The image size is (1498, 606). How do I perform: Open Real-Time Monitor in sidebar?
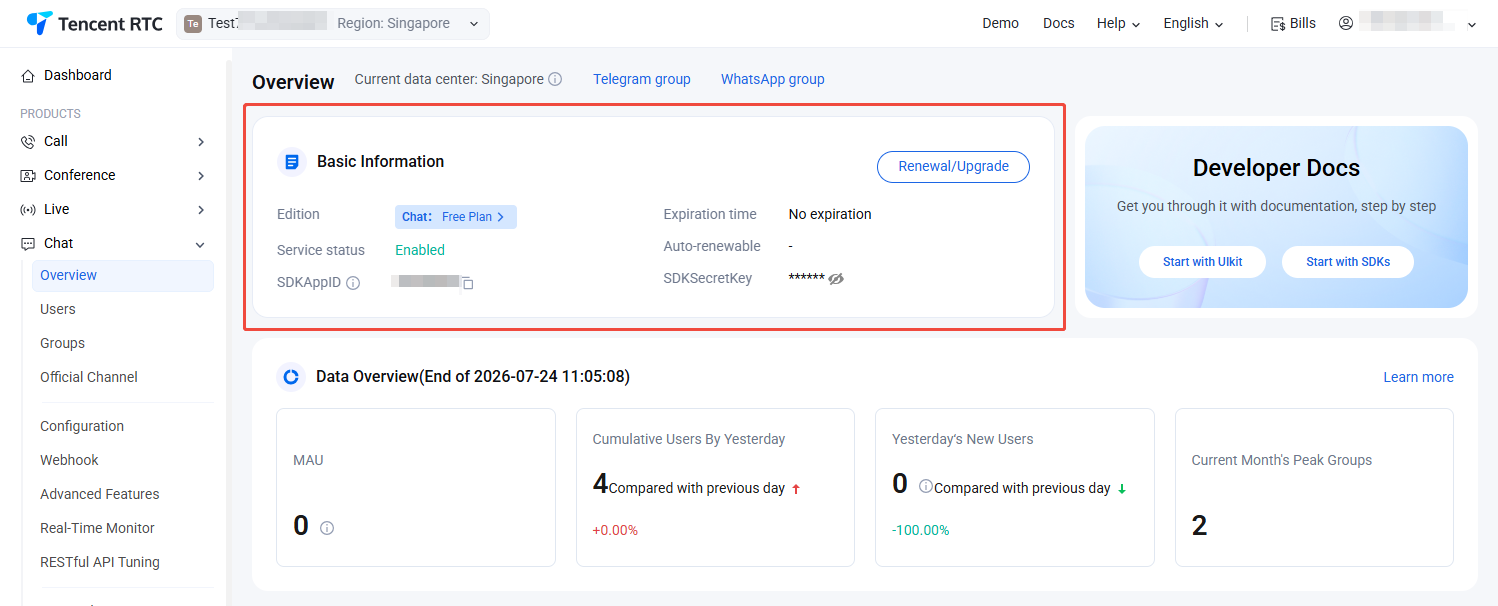[x=97, y=529]
